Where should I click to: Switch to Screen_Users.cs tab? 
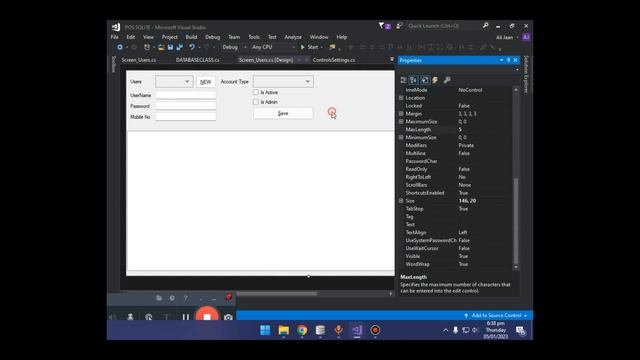coord(139,60)
